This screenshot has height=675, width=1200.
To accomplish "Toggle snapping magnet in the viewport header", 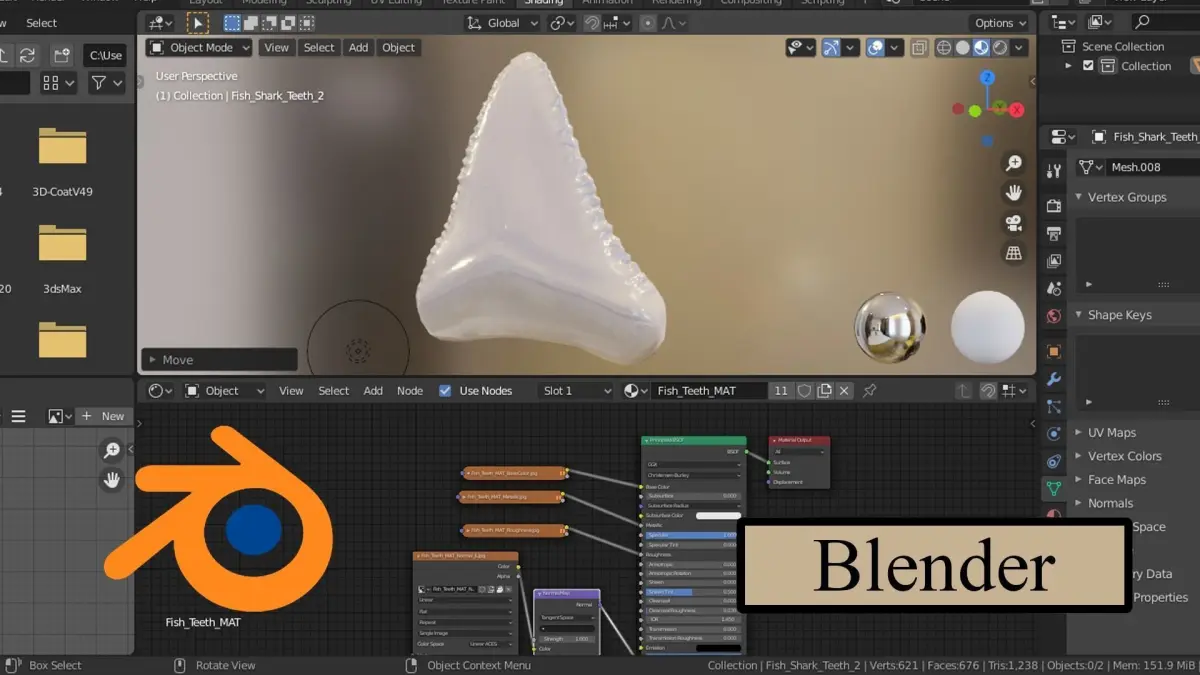I will pos(592,23).
